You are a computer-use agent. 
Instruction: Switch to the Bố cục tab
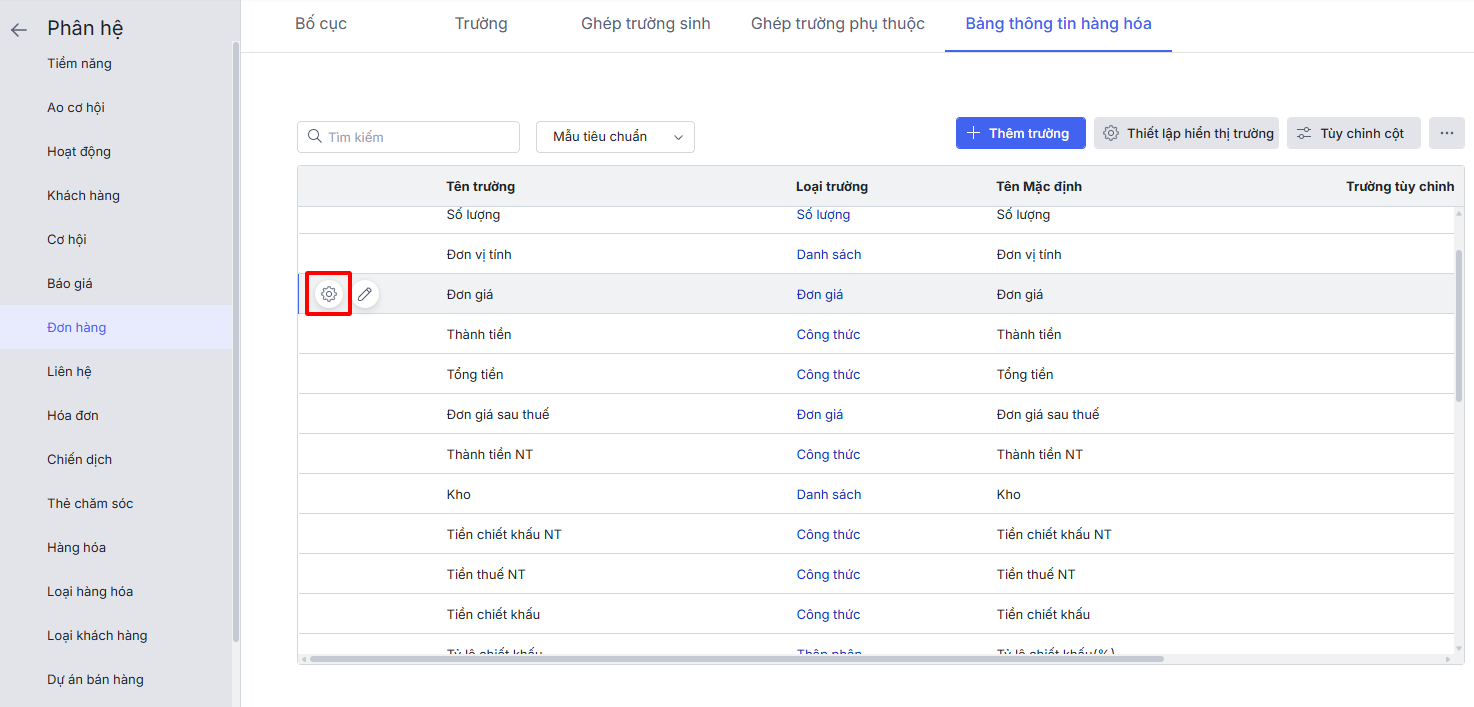[x=321, y=24]
